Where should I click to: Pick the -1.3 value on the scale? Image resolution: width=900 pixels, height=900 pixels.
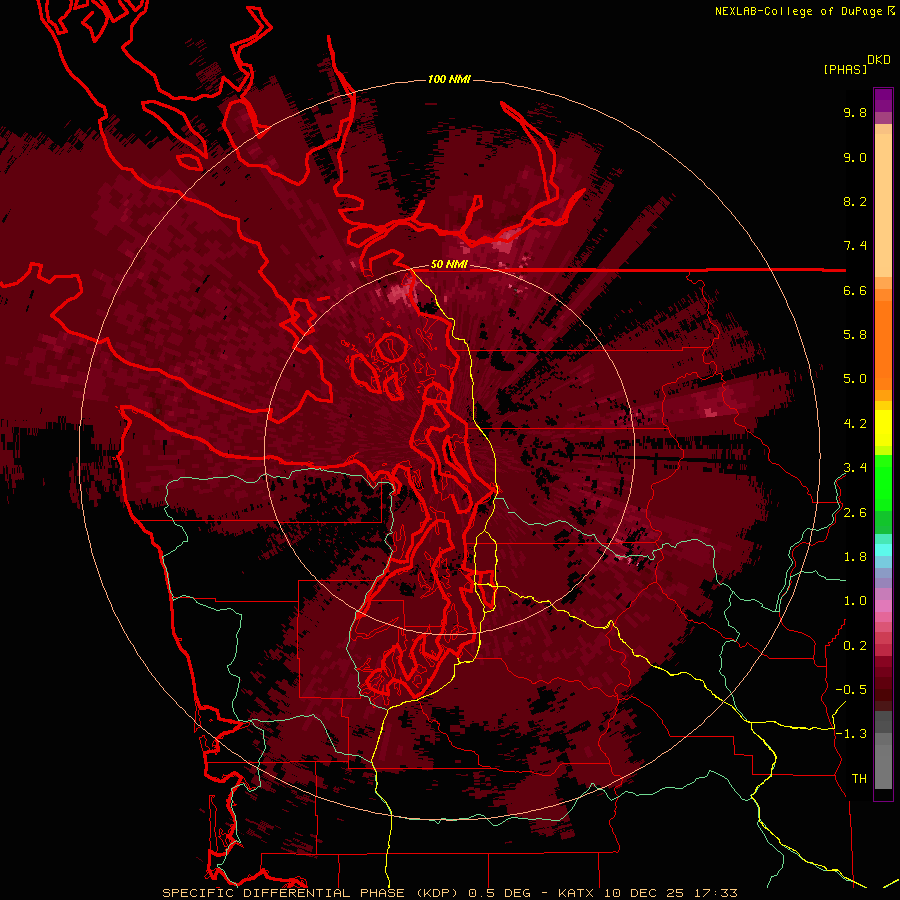click(x=851, y=734)
